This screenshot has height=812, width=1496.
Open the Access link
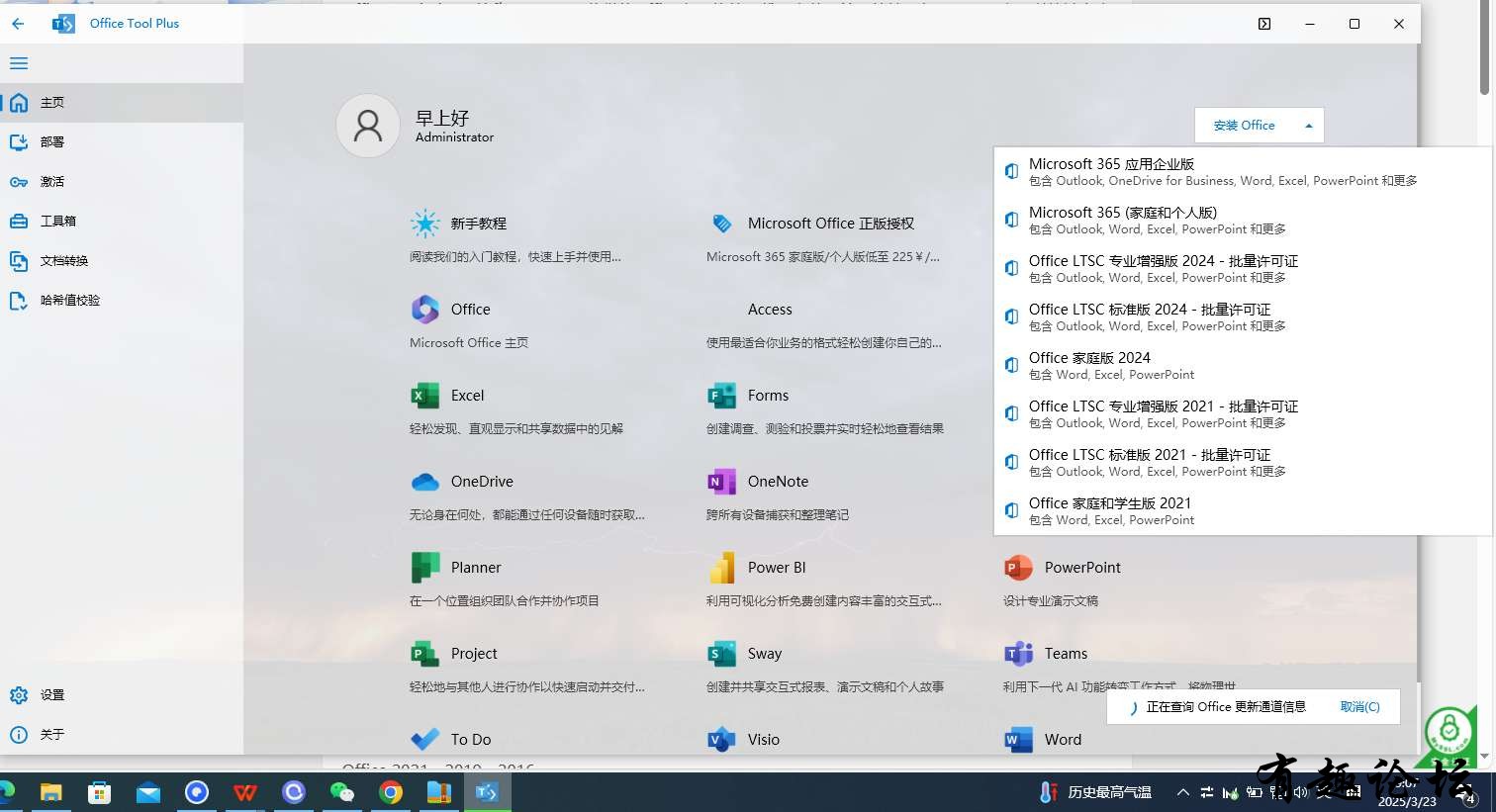[x=770, y=310]
